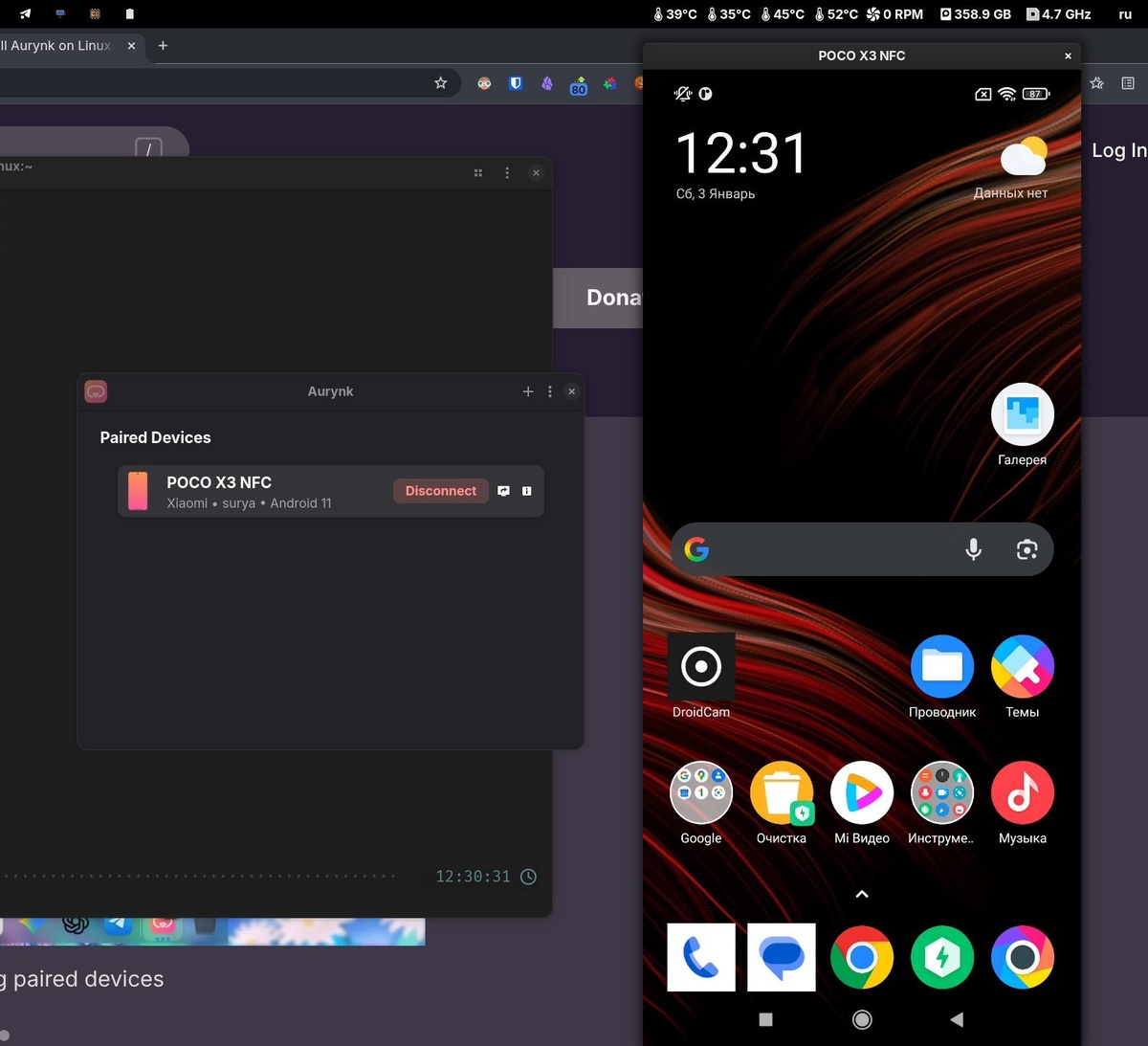Select the Aurynk on Linux browser tab

pyautogui.click(x=55, y=45)
